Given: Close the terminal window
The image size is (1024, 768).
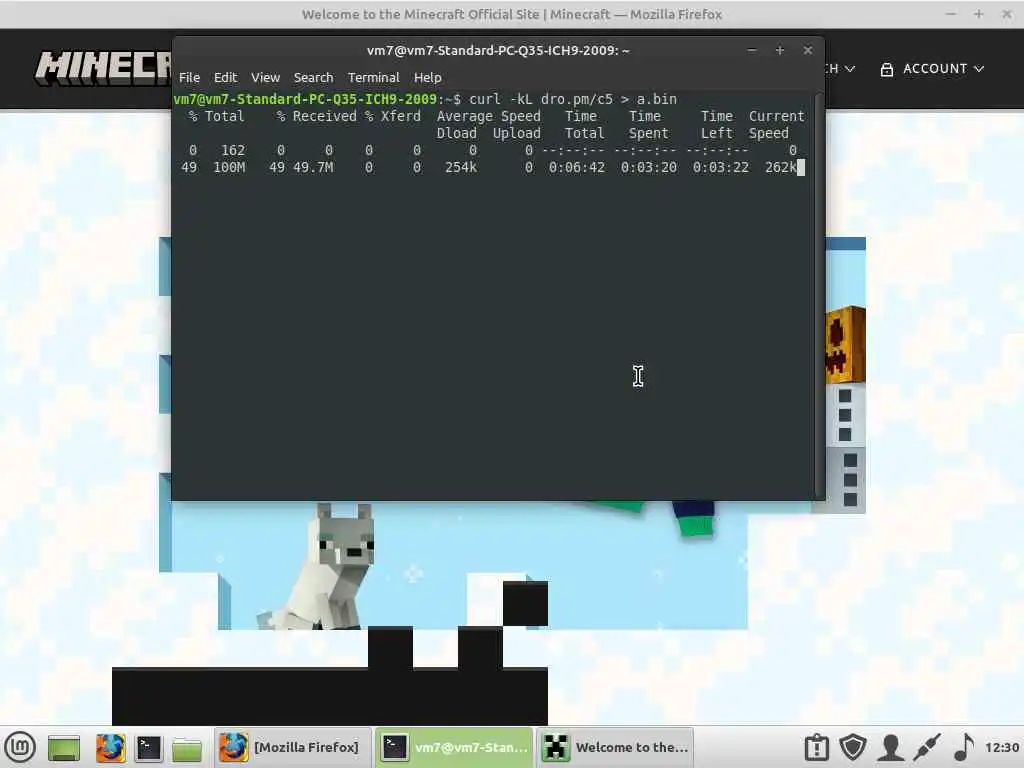Looking at the screenshot, I should 808,50.
